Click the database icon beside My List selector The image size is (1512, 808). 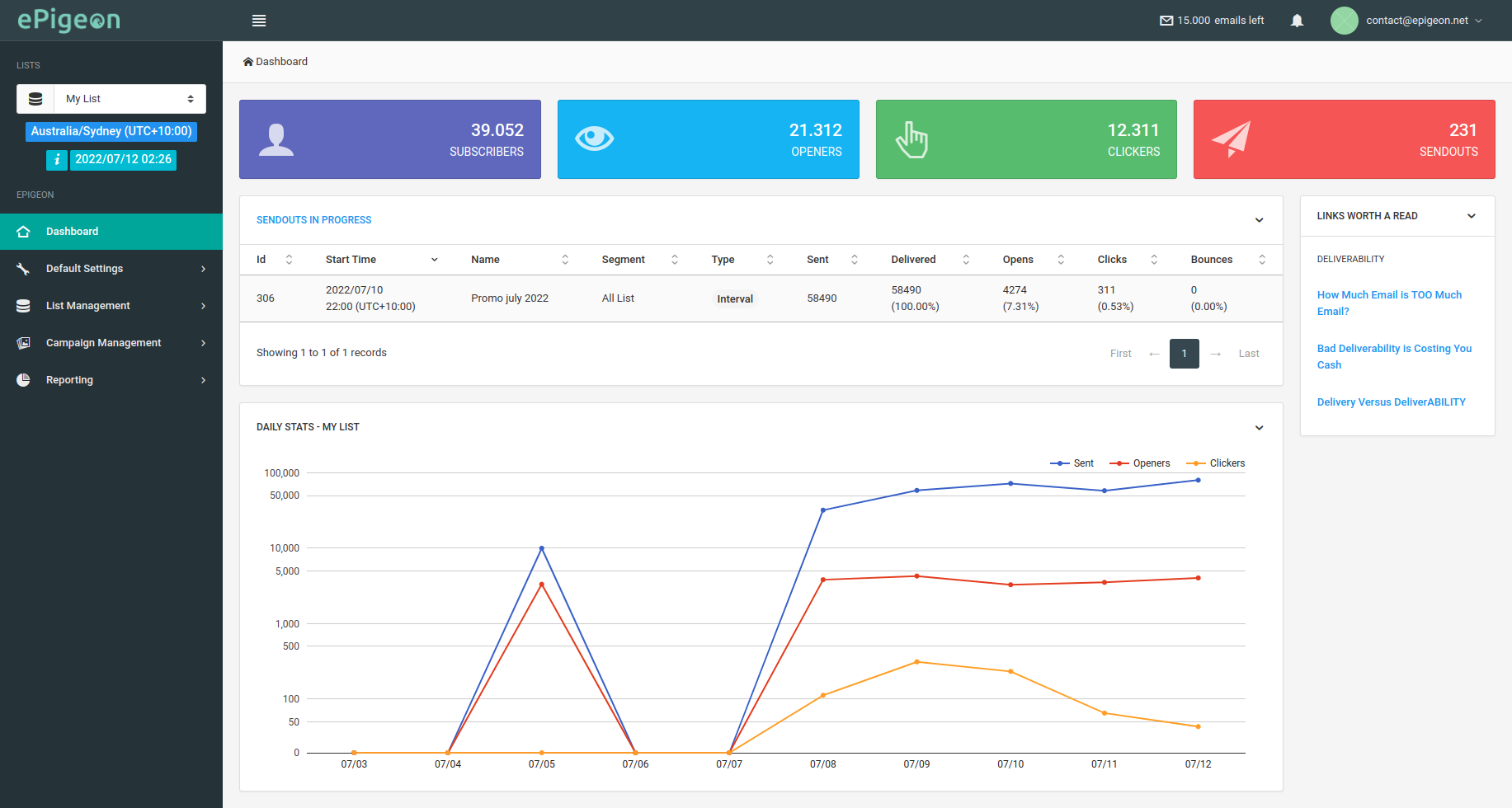35,98
